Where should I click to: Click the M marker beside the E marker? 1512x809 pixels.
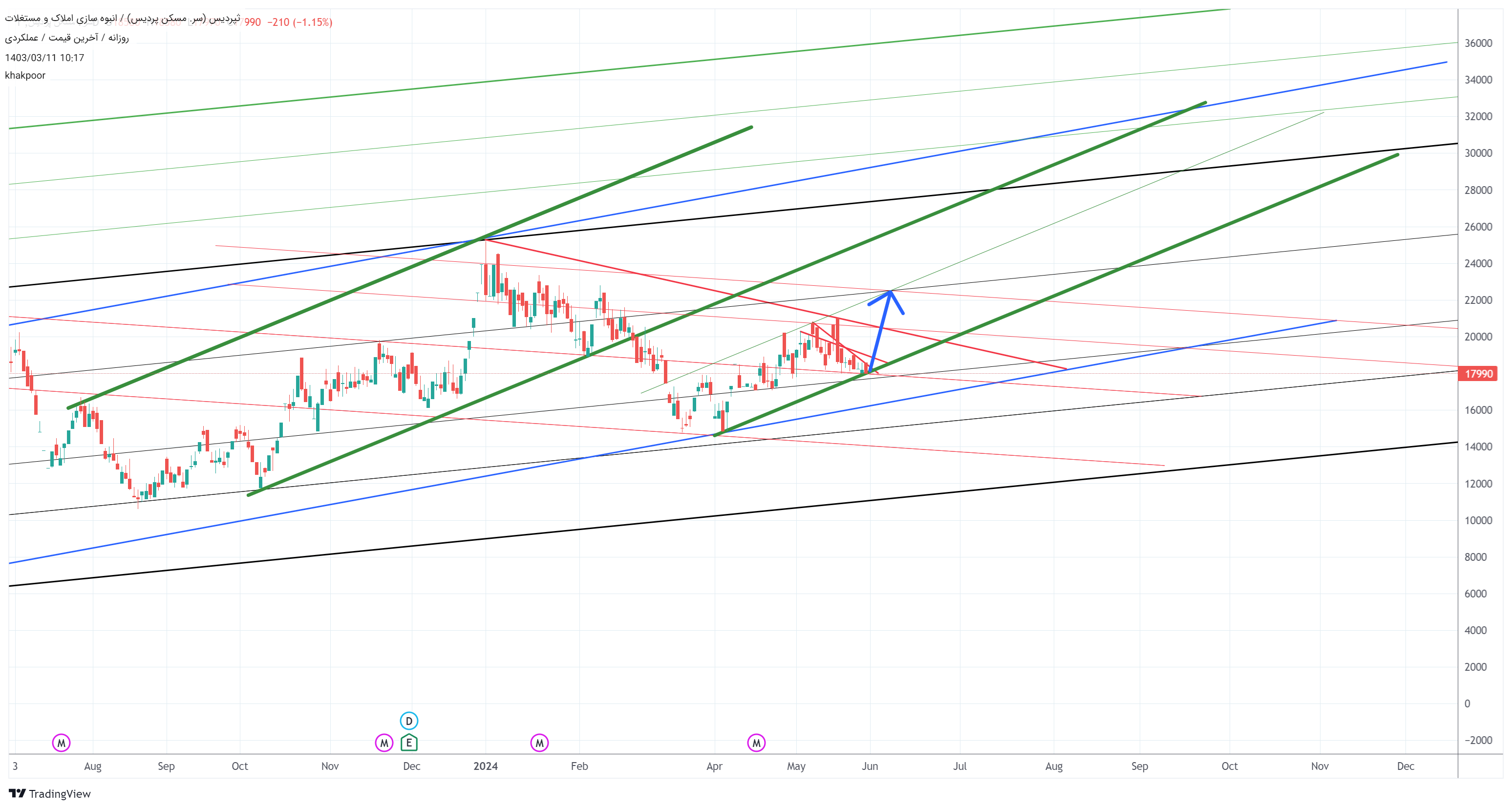tap(384, 743)
